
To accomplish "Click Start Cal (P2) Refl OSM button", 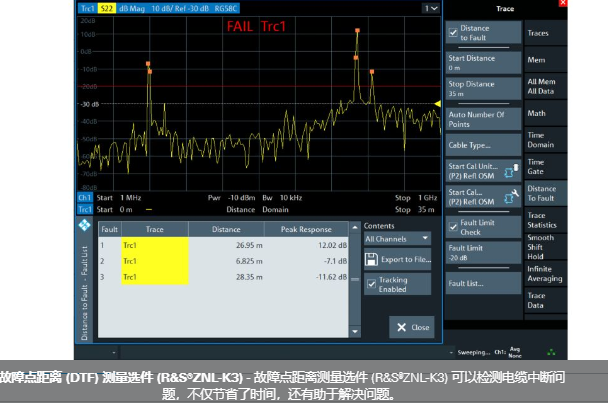I will (483, 197).
